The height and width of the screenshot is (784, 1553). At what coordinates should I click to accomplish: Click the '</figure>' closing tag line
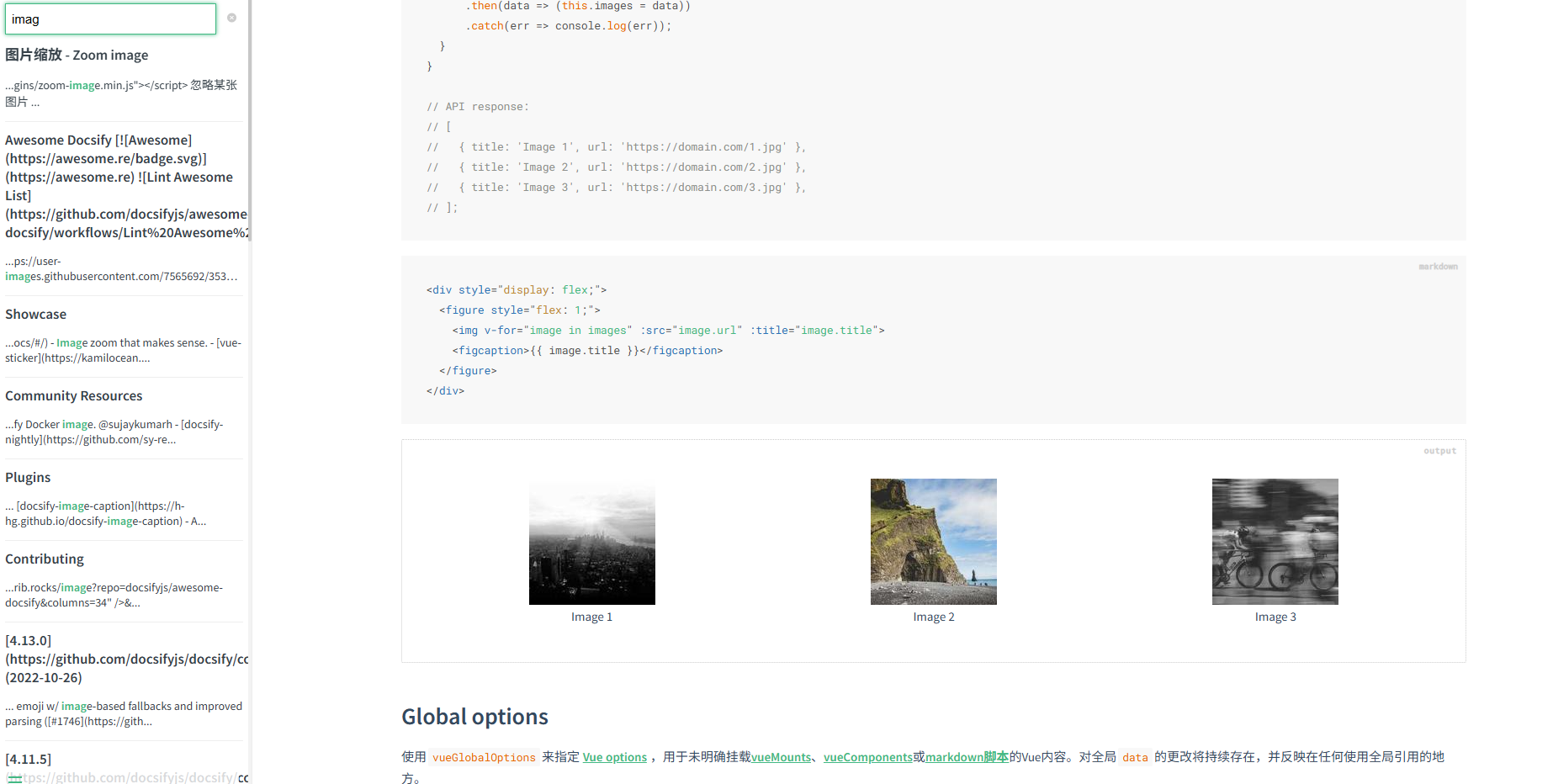tap(468, 371)
